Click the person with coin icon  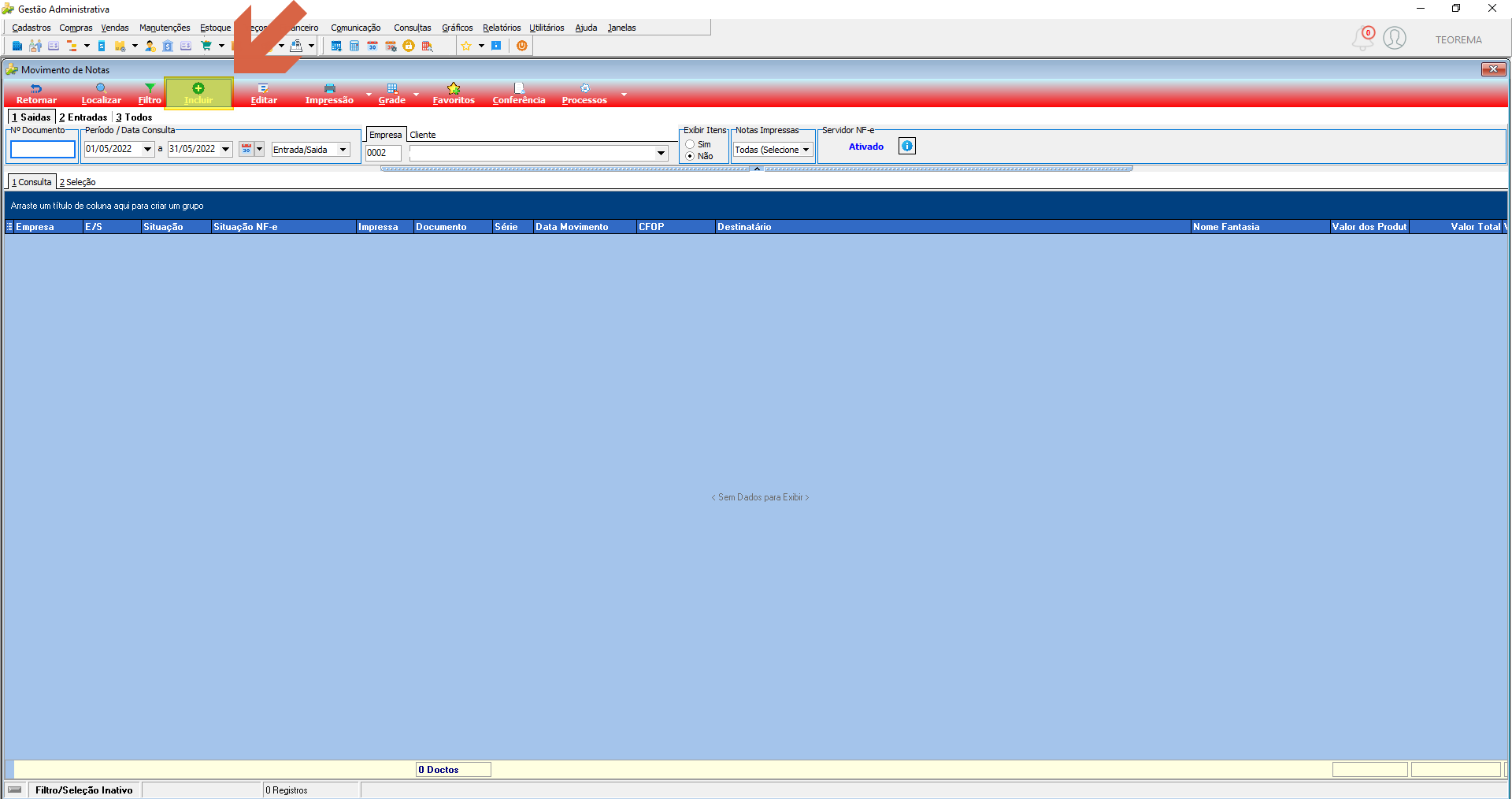pyautogui.click(x=150, y=46)
